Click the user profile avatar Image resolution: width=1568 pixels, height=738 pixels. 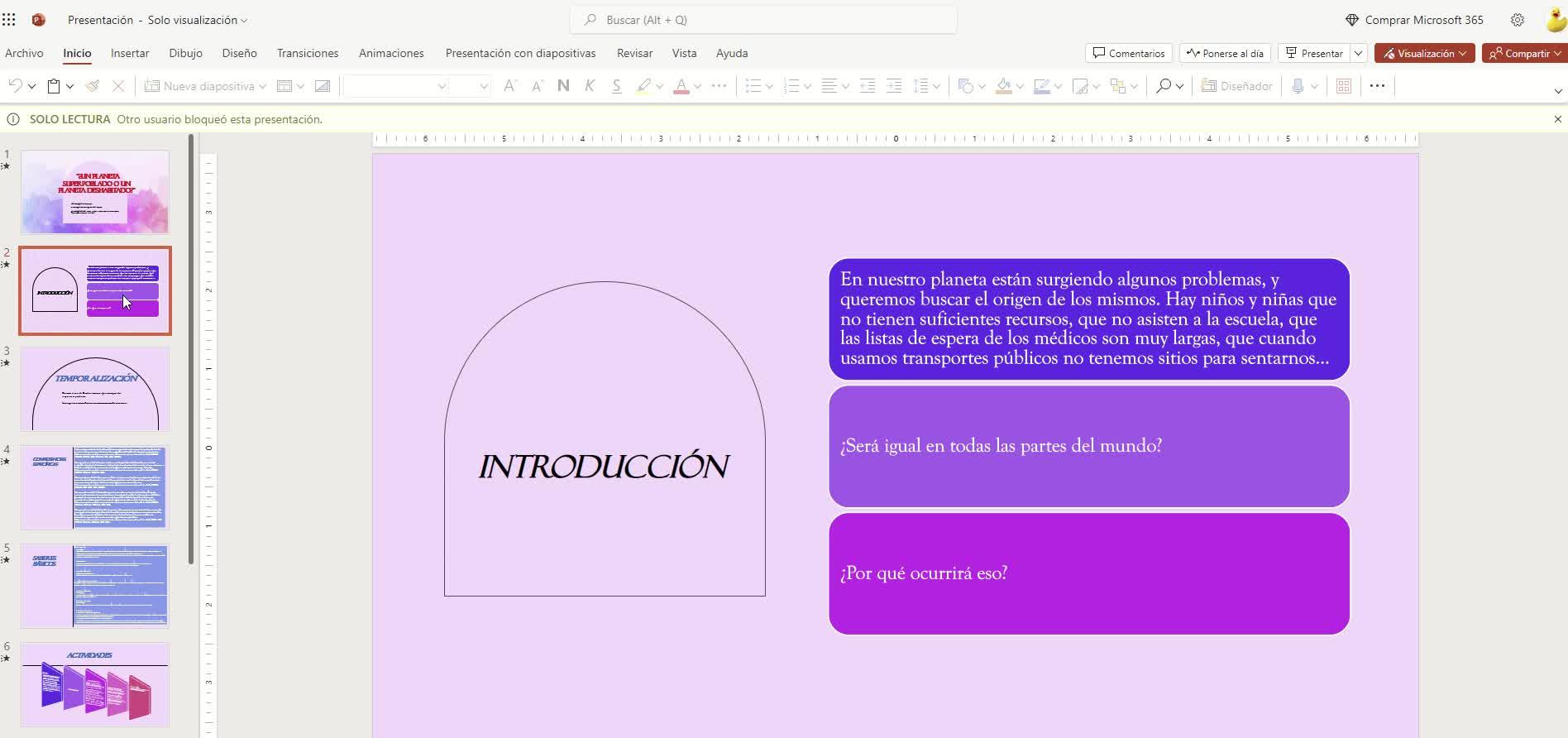(1555, 20)
